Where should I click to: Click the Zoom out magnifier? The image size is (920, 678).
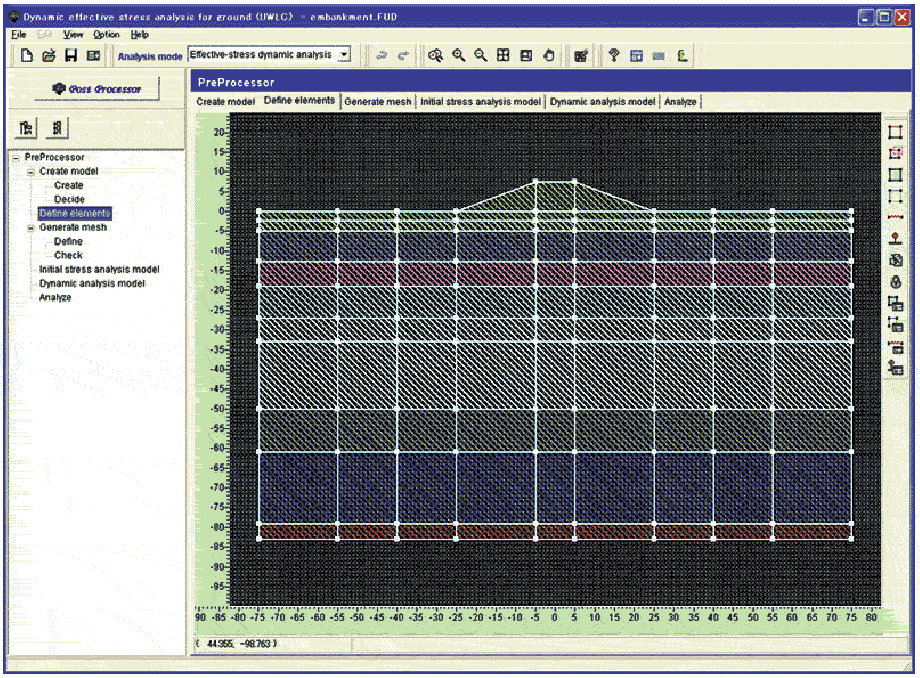click(481, 56)
